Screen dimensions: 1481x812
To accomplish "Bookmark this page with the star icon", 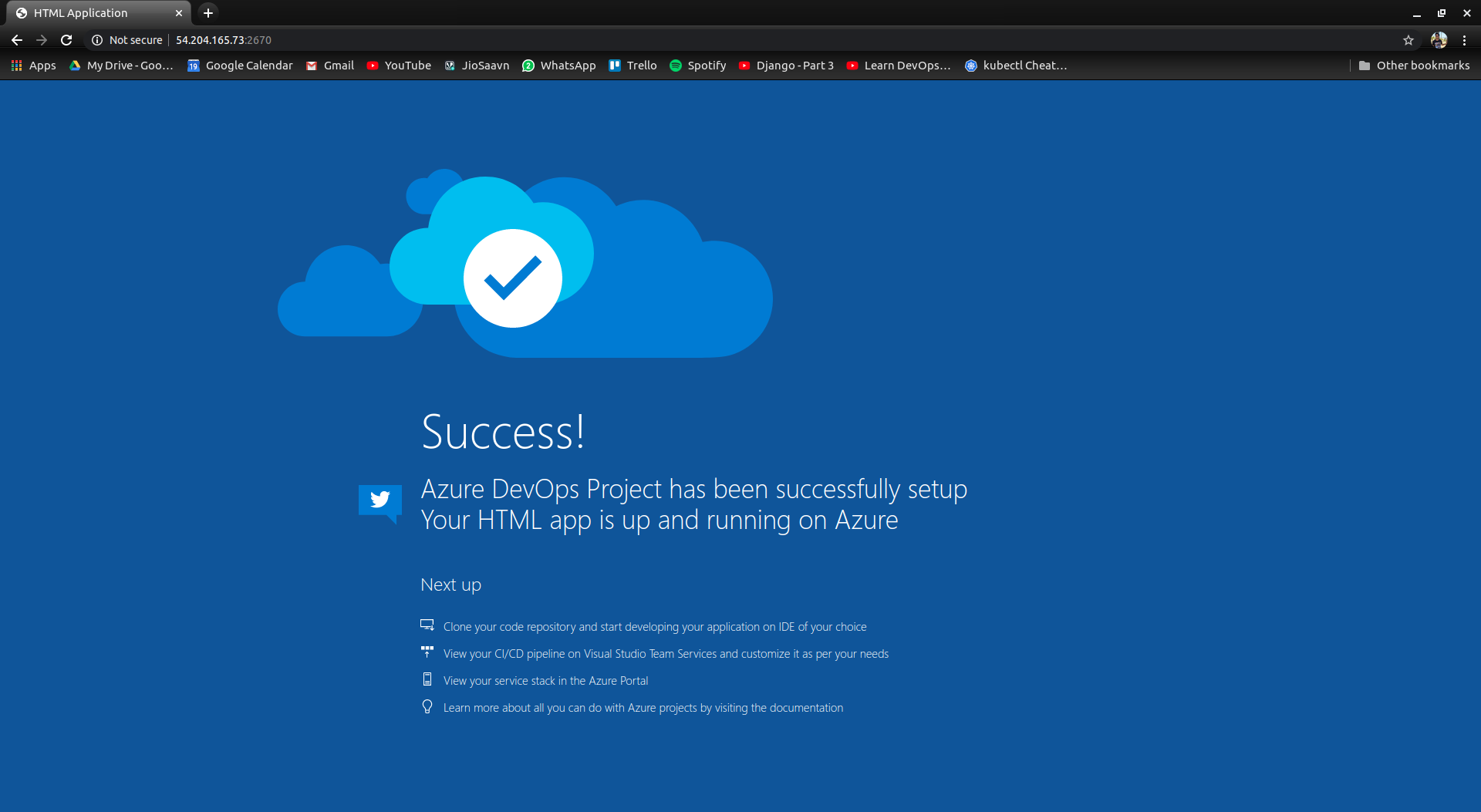I will 1408,40.
